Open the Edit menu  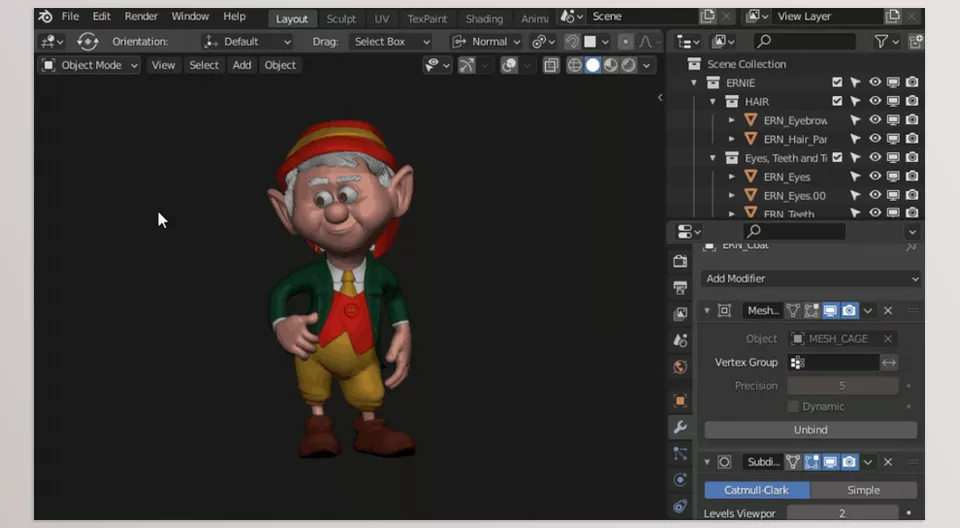tap(102, 17)
